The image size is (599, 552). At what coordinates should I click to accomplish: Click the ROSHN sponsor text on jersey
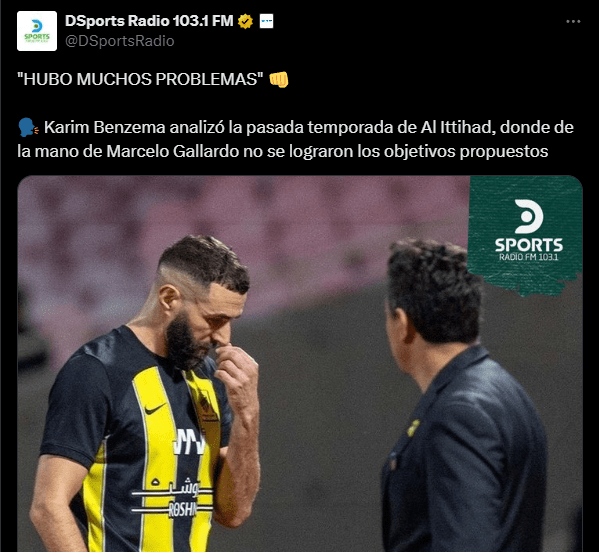tap(183, 510)
